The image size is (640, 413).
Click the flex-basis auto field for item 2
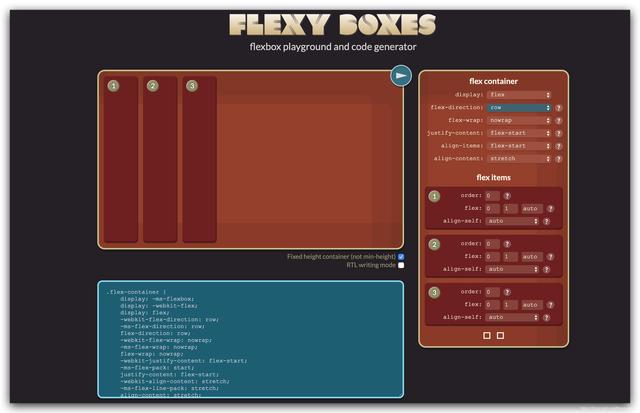pyautogui.click(x=532, y=257)
